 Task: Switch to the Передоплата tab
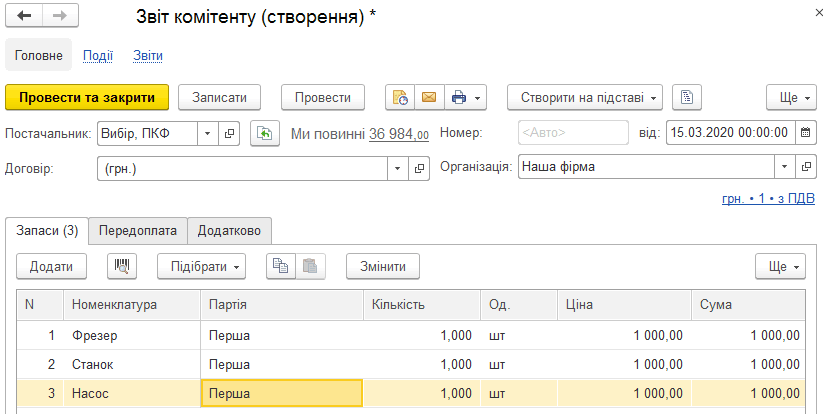point(138,231)
